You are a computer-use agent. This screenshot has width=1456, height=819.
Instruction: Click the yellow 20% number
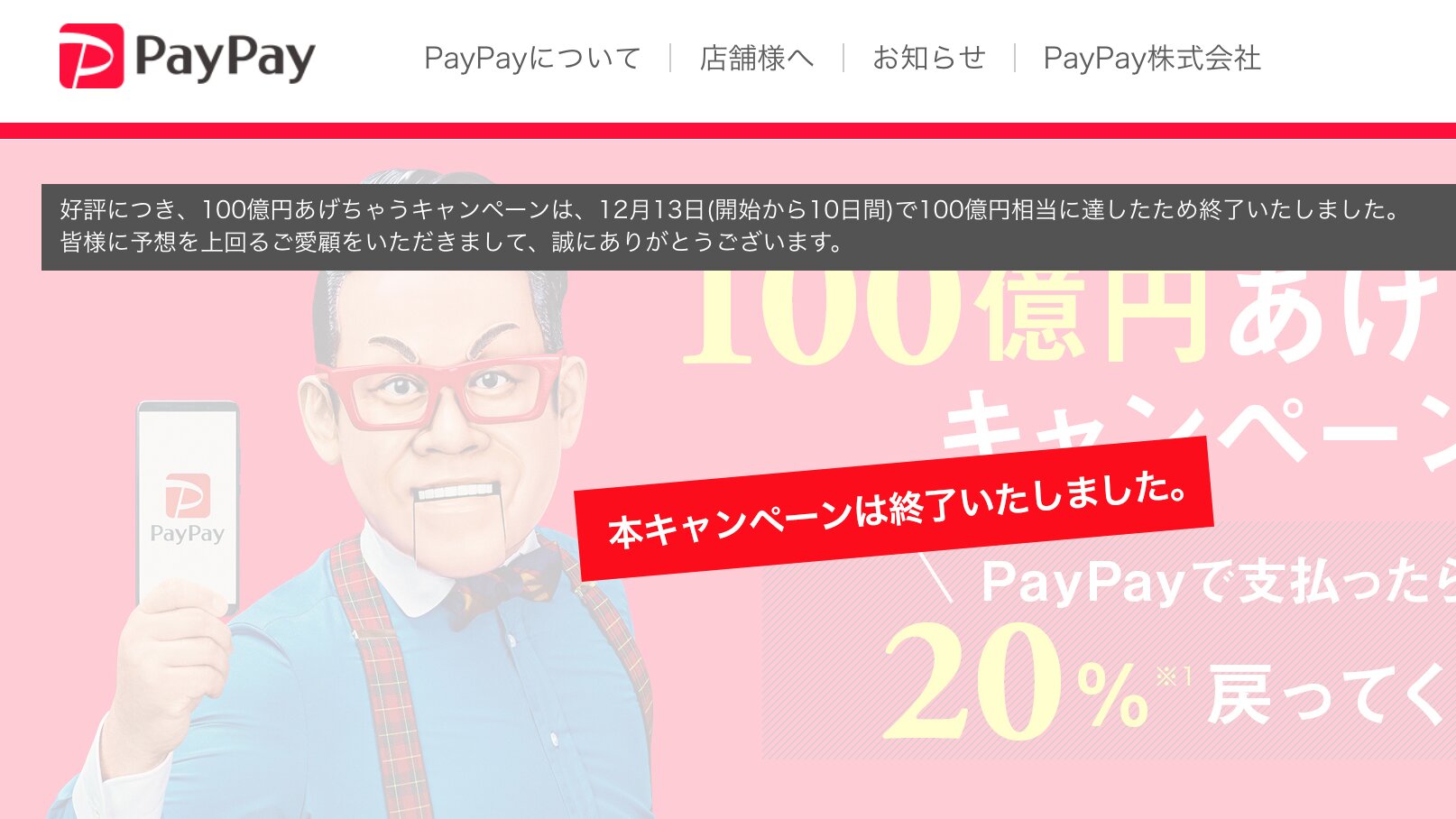pyautogui.click(x=1016, y=680)
